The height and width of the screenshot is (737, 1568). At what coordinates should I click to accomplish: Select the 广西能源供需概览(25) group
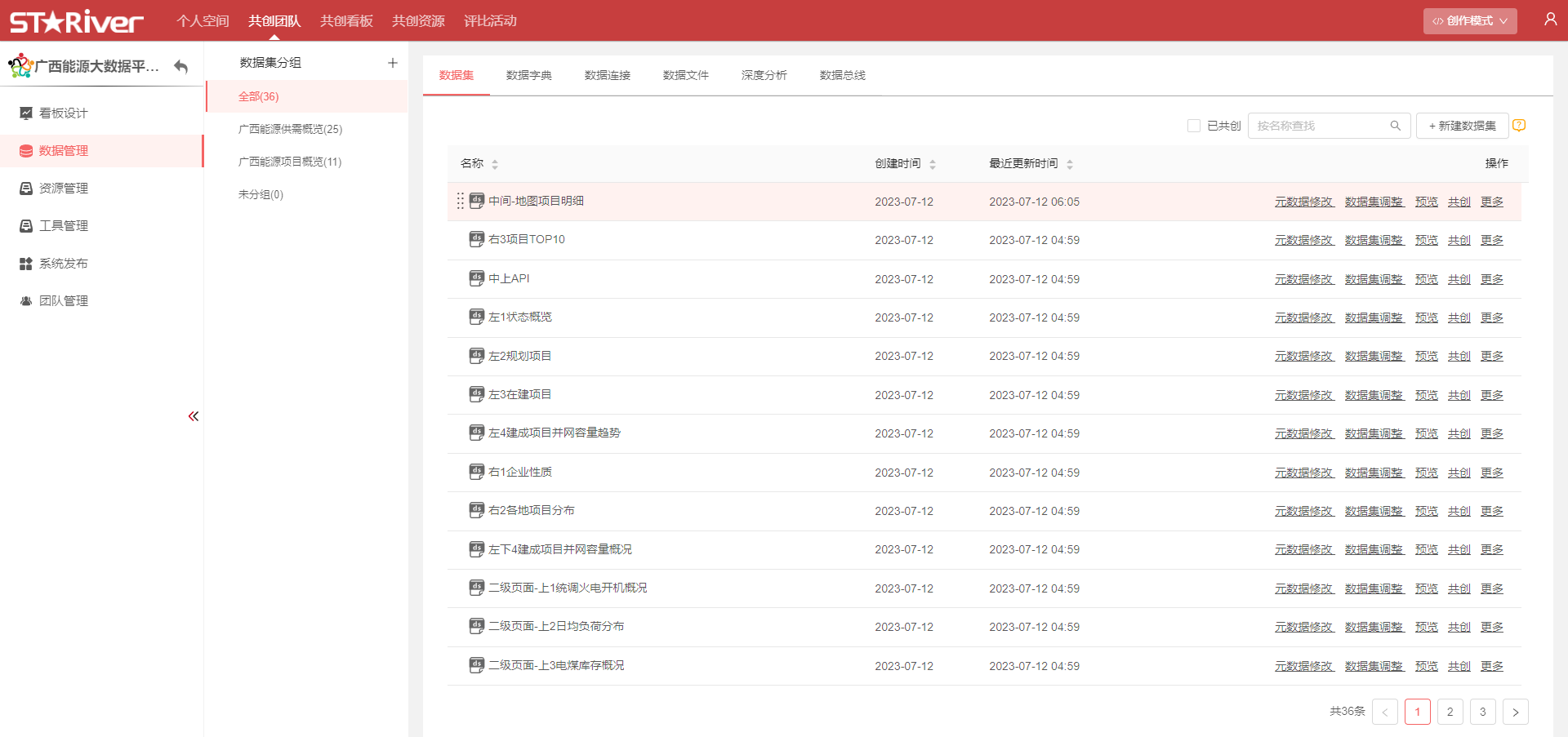click(x=290, y=129)
